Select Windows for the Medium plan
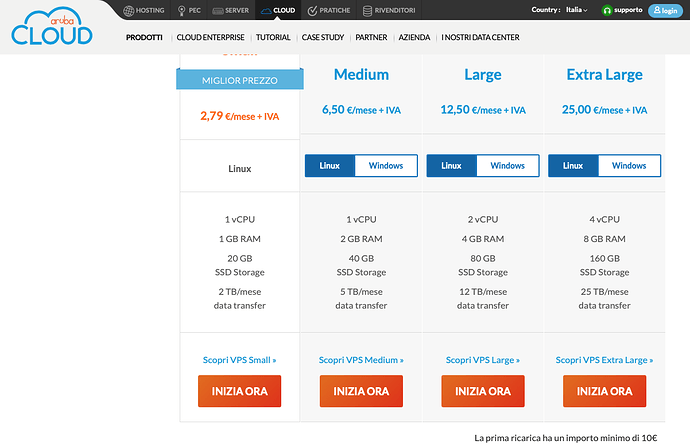The image size is (690, 448). point(386,165)
